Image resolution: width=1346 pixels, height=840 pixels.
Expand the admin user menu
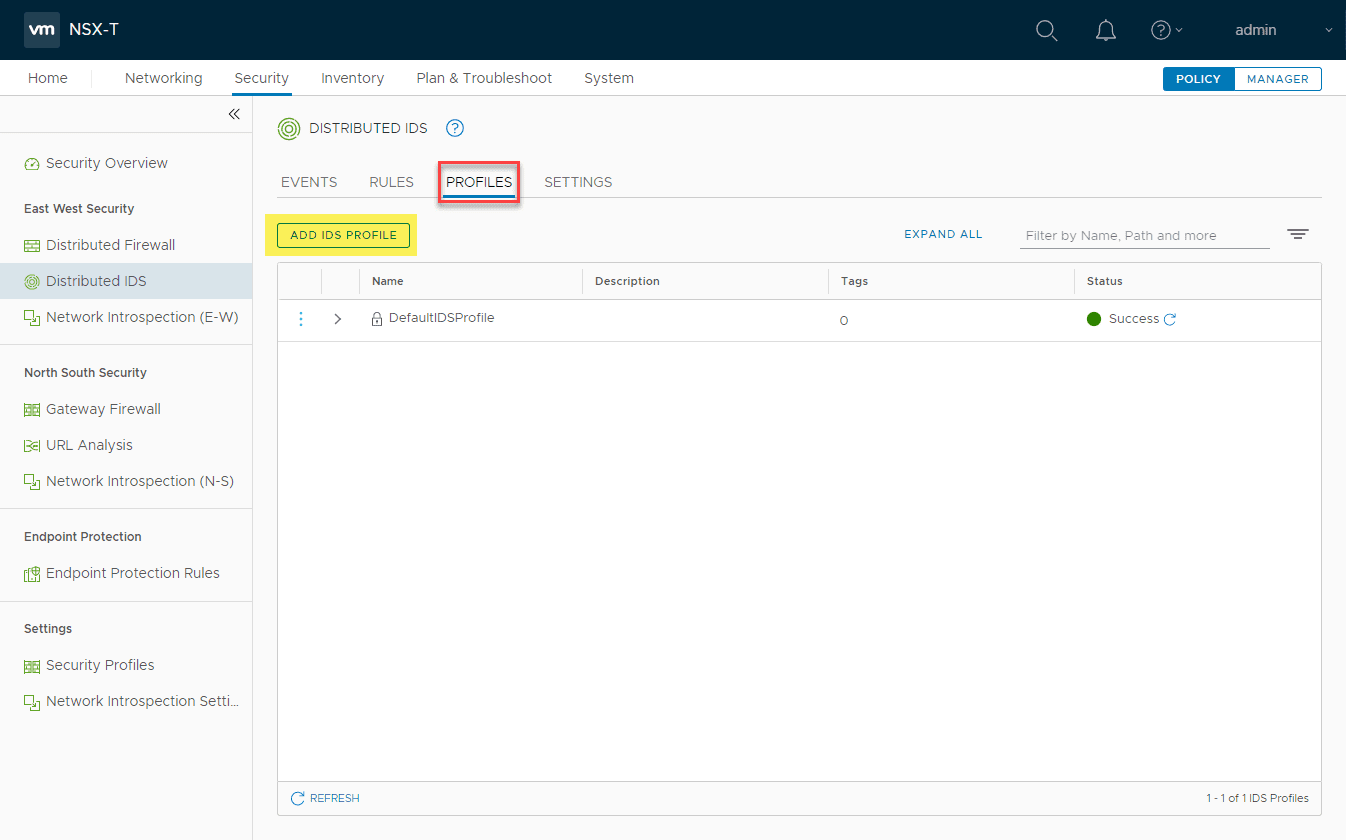1284,30
